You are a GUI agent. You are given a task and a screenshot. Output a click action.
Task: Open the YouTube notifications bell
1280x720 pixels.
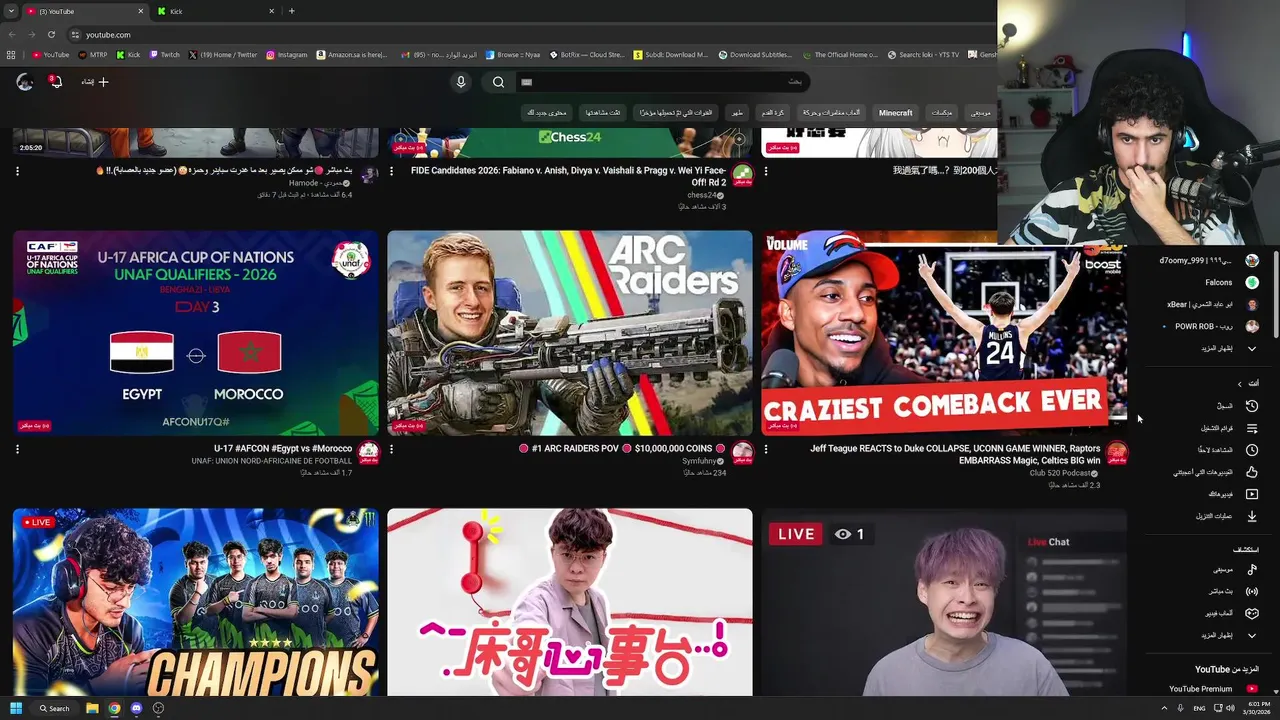point(56,82)
